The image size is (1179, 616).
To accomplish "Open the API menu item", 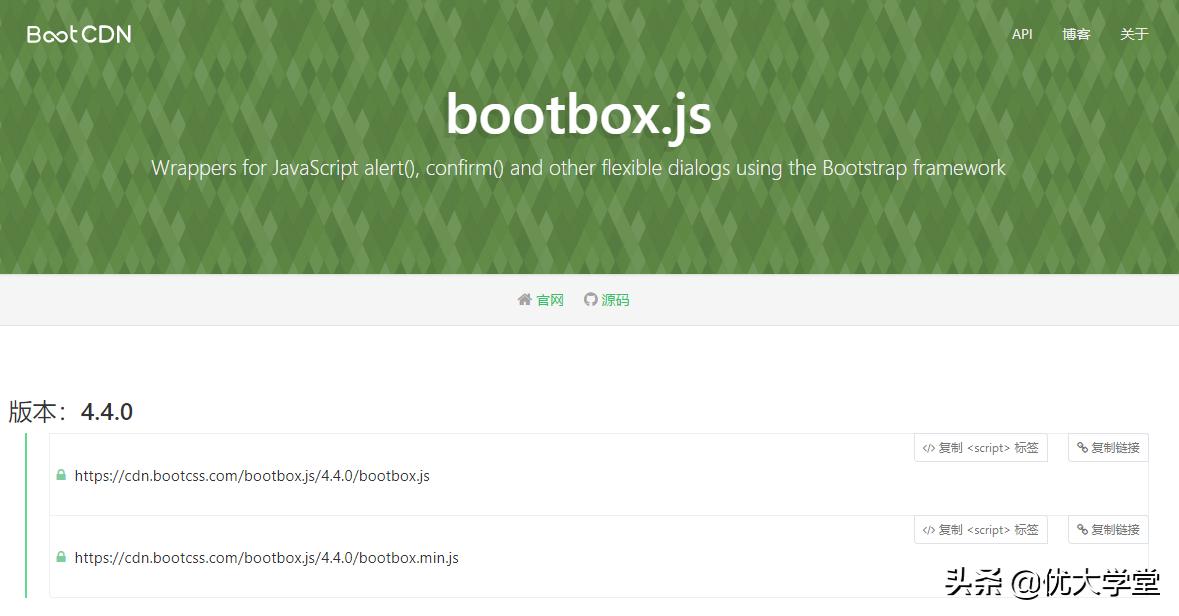I will pyautogui.click(x=1022, y=34).
